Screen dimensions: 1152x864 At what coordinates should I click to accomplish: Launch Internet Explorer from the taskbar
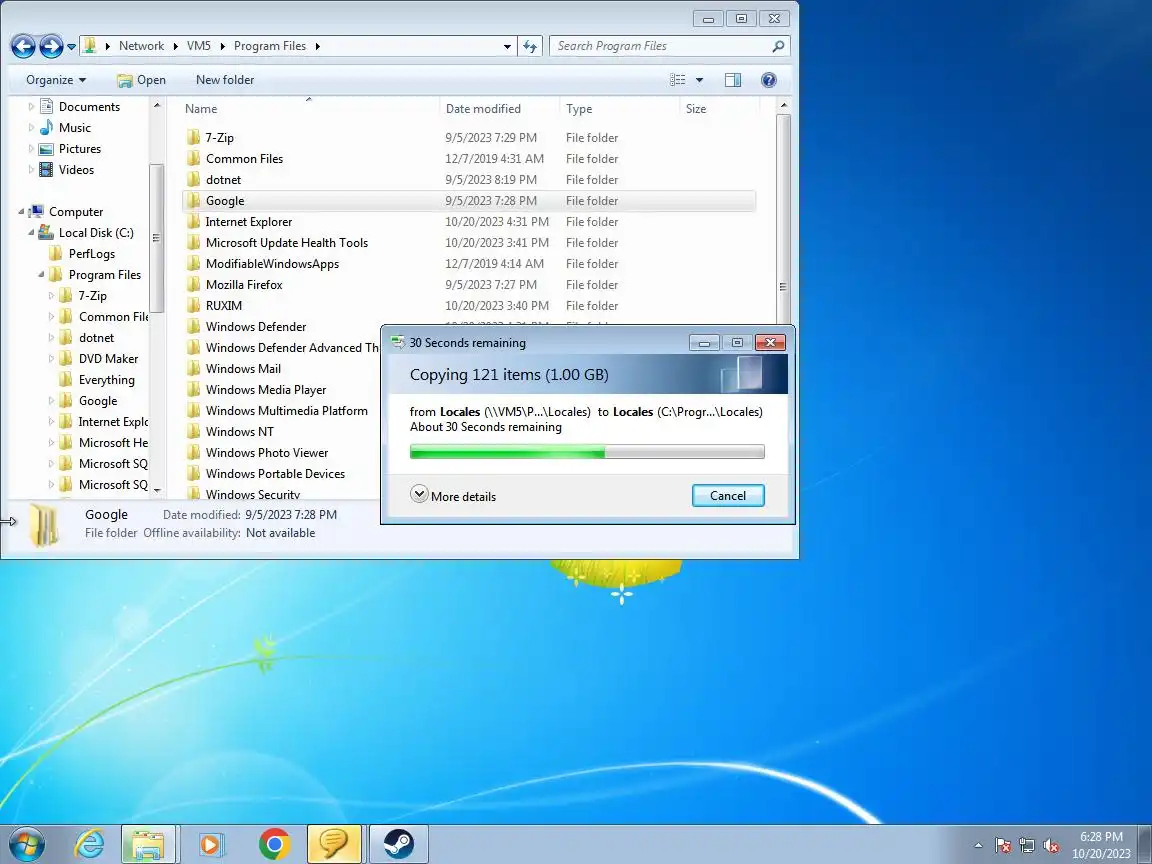coord(90,844)
